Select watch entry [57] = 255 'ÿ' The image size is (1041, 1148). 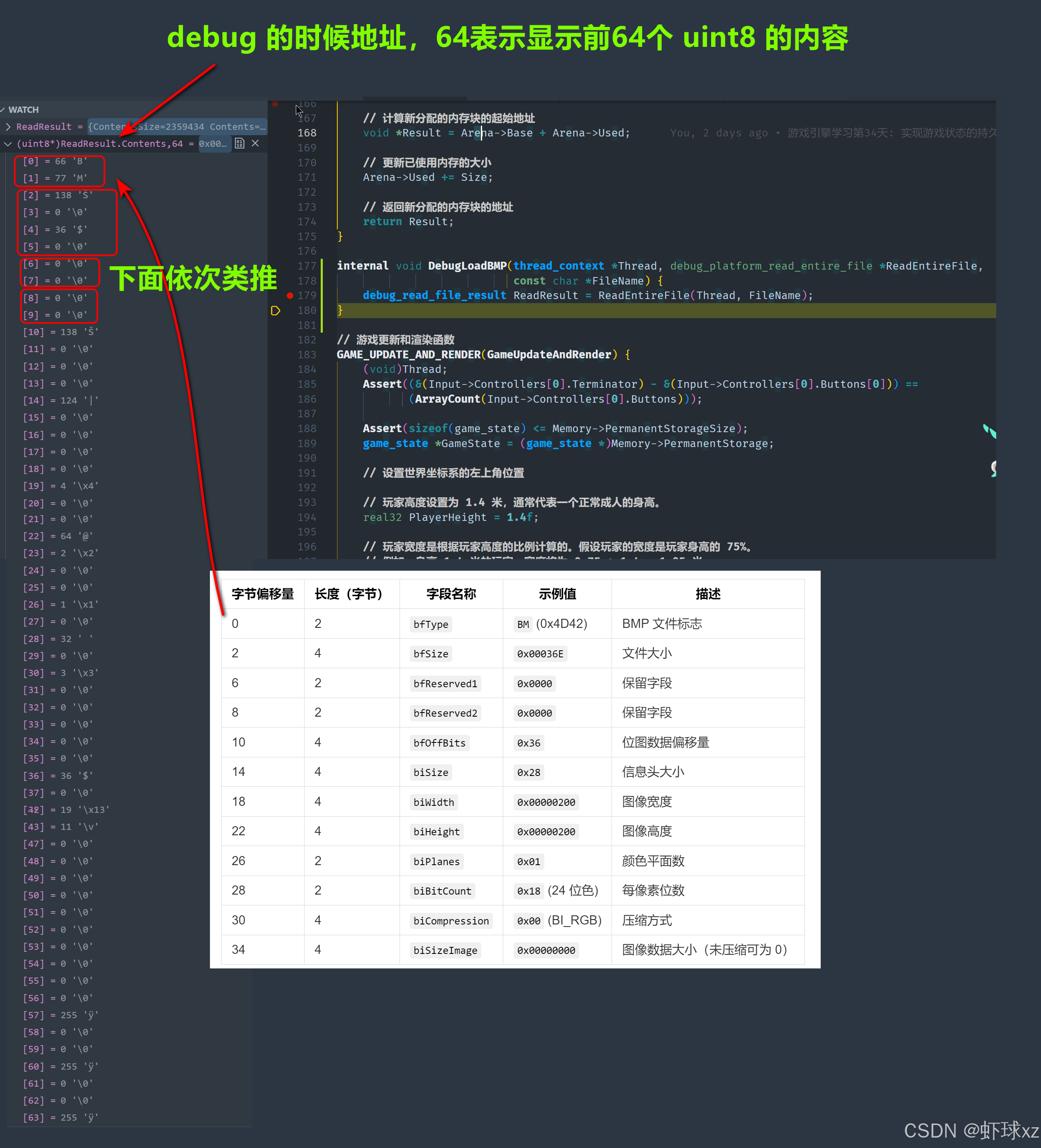(x=61, y=1015)
